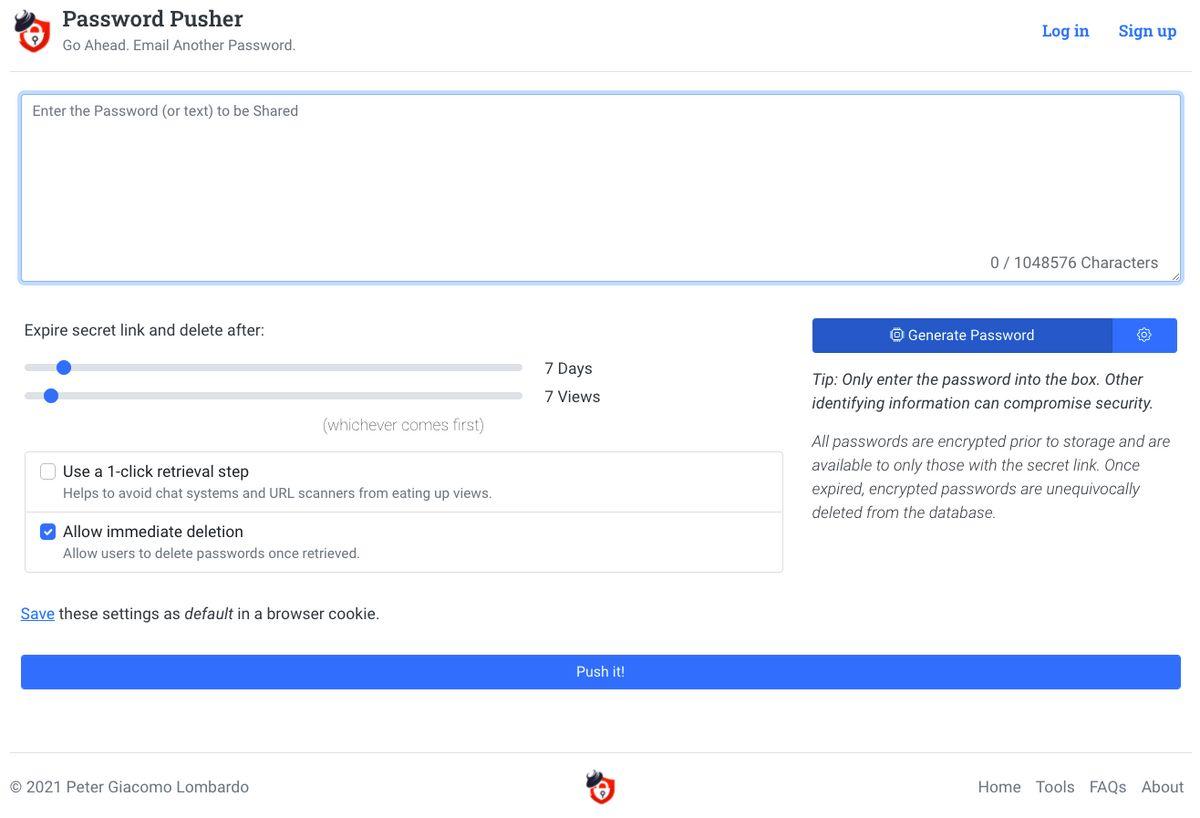Open Tools footer link
Viewport: 1200px width, 818px height.
pyautogui.click(x=1055, y=787)
